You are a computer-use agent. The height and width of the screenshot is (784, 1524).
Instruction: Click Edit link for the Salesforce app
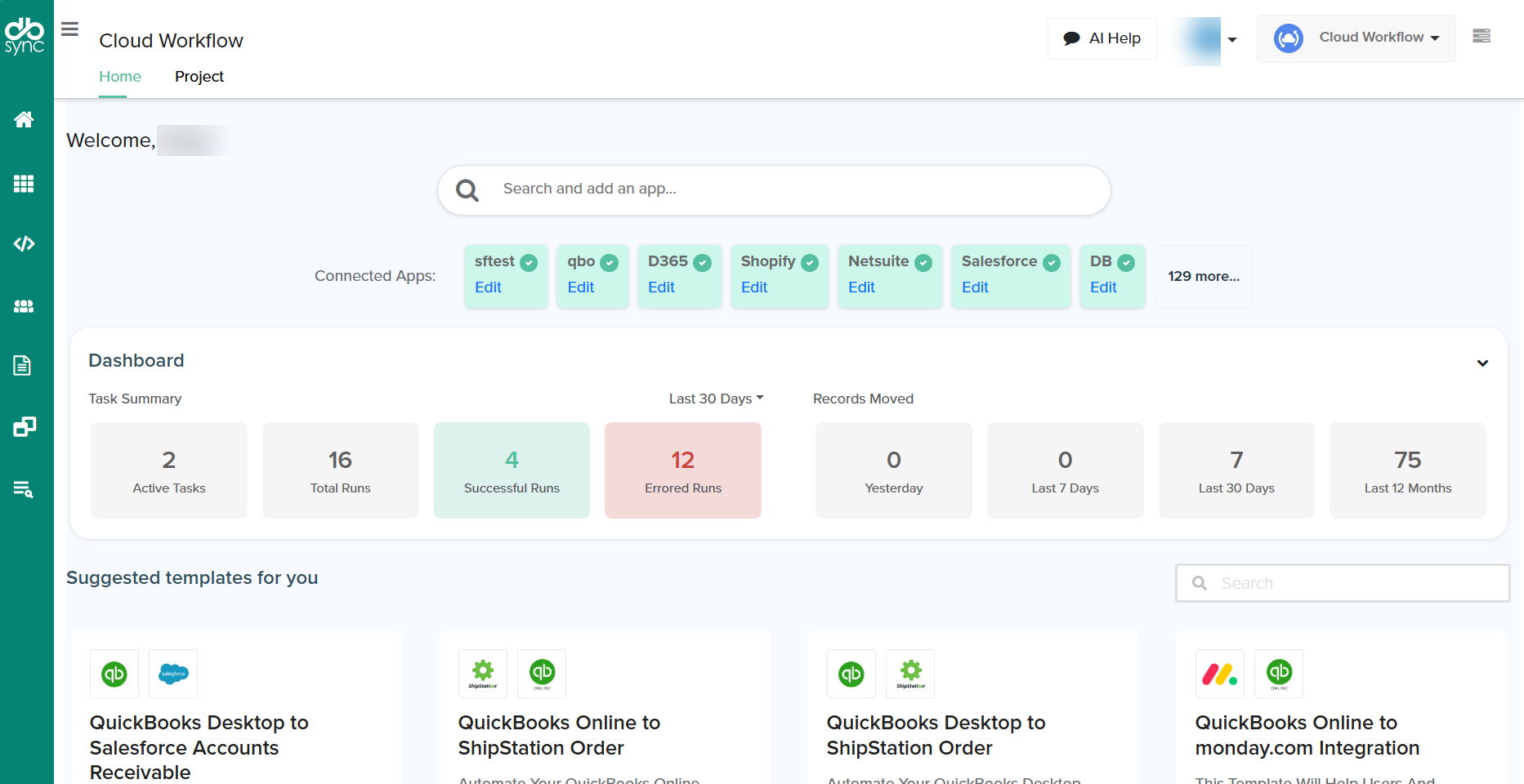(x=975, y=287)
